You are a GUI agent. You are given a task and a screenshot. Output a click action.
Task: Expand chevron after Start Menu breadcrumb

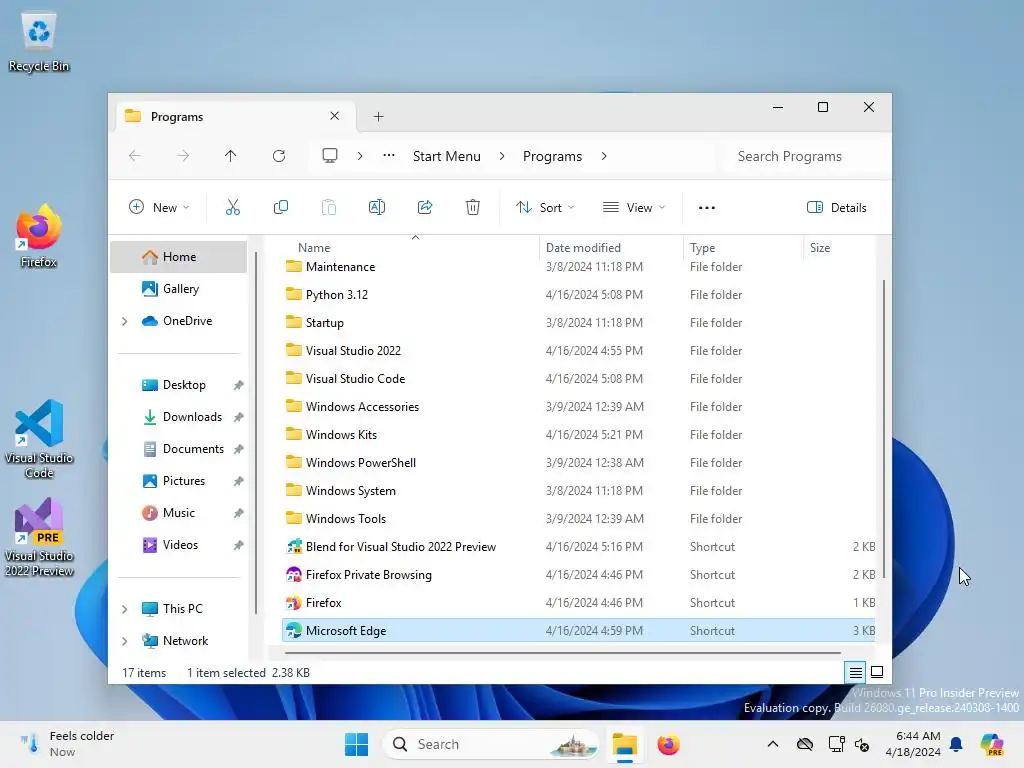[x=502, y=156]
